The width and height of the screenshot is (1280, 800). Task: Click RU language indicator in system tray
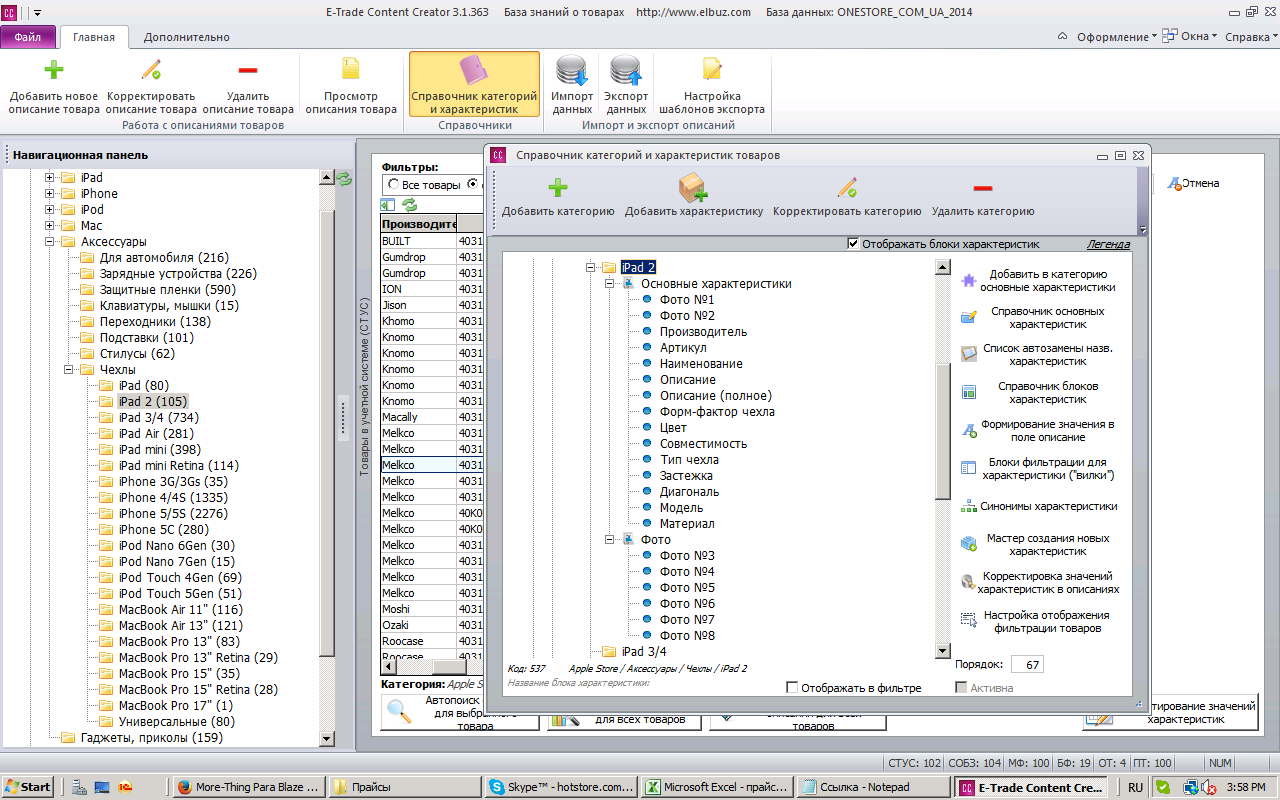tap(1135, 787)
